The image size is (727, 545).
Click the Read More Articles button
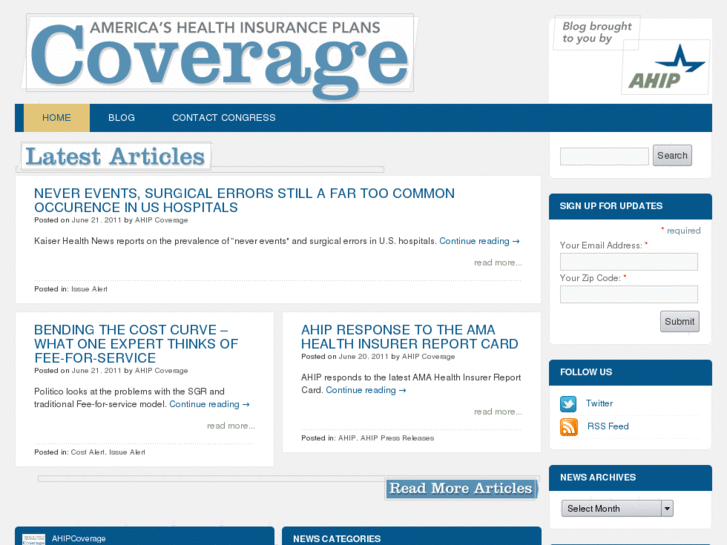[x=461, y=489]
